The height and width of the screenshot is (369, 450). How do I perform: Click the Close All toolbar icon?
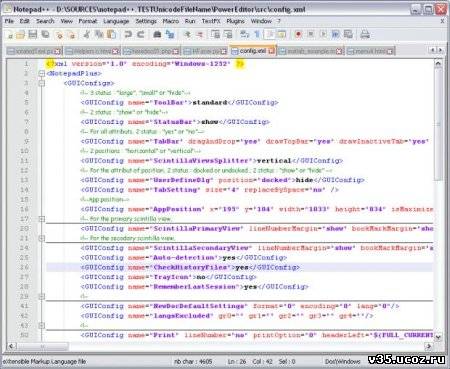coord(71,34)
